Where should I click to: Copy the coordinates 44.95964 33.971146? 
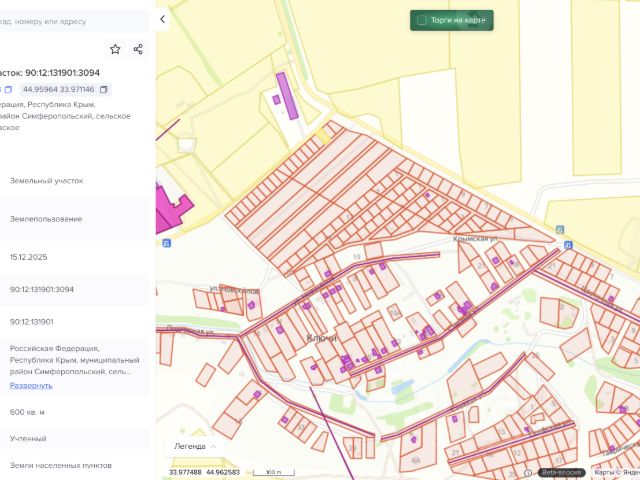click(x=104, y=90)
